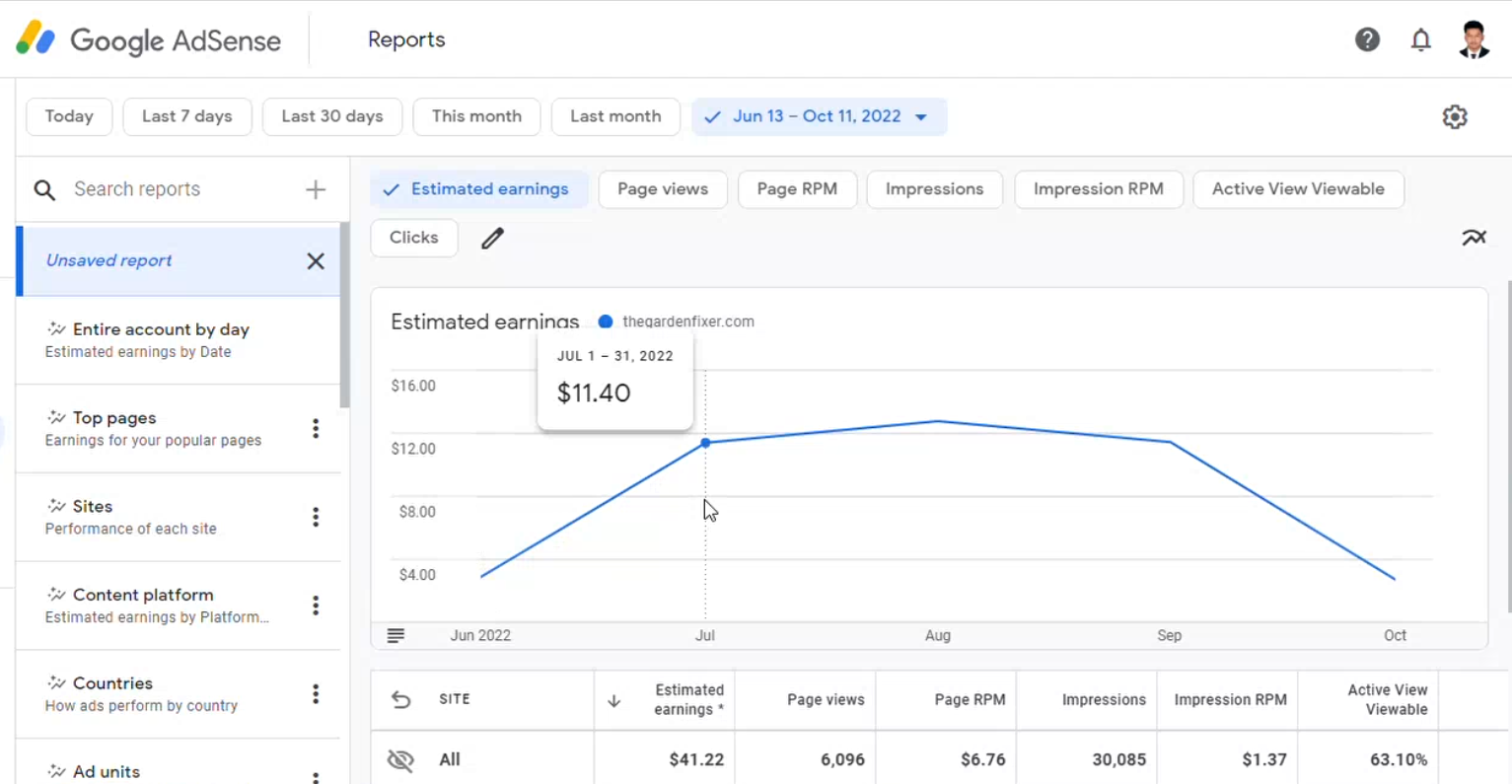Open the notifications bell

click(1420, 39)
